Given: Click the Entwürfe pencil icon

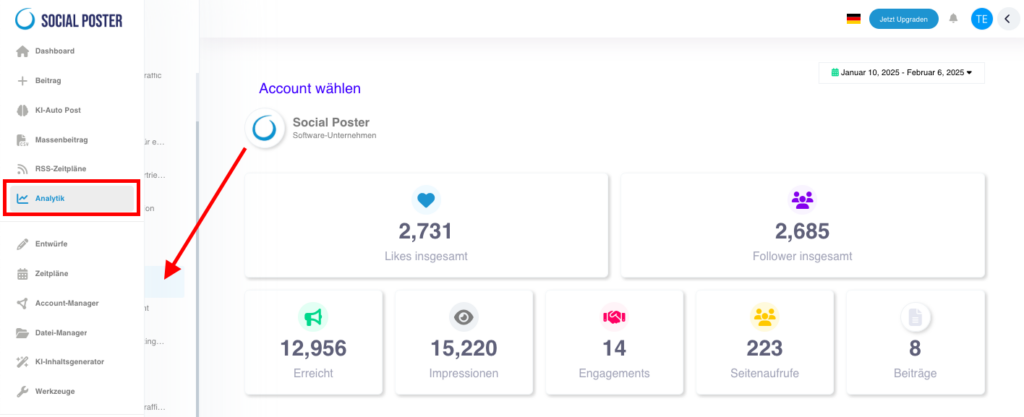Looking at the screenshot, I should click(x=22, y=244).
